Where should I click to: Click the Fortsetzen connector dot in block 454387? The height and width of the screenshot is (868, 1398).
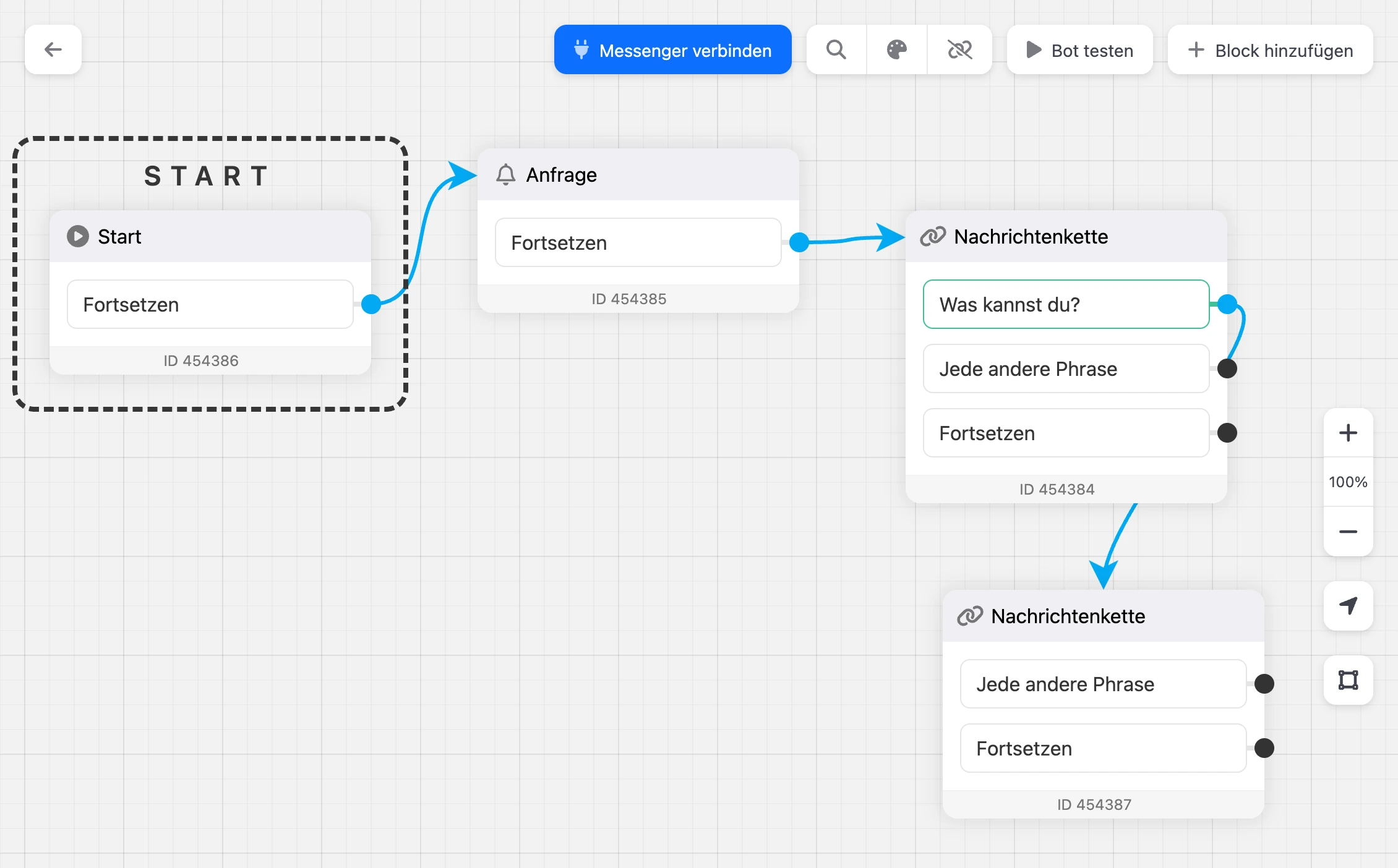(x=1264, y=748)
